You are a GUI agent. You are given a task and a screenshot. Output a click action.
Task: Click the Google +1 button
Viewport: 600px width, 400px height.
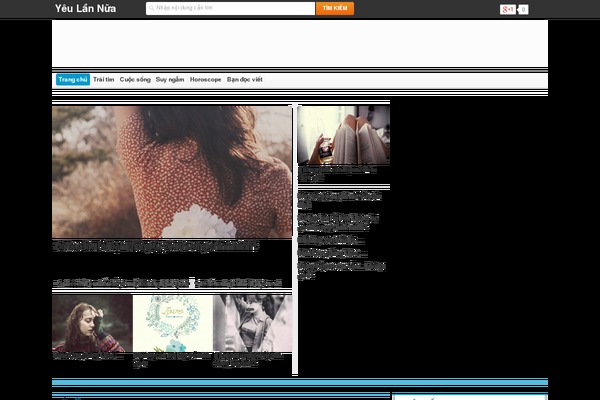[x=508, y=10]
